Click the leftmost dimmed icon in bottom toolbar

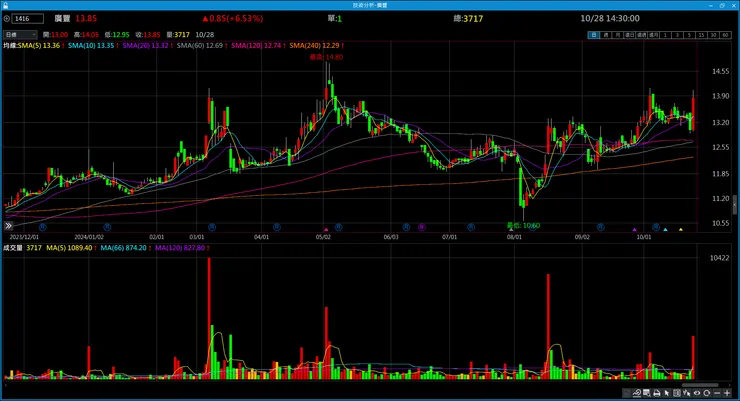click(627, 393)
